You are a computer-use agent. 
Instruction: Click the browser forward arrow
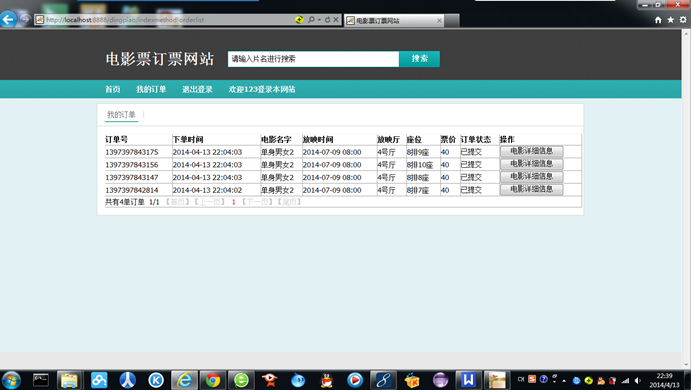(25, 19)
